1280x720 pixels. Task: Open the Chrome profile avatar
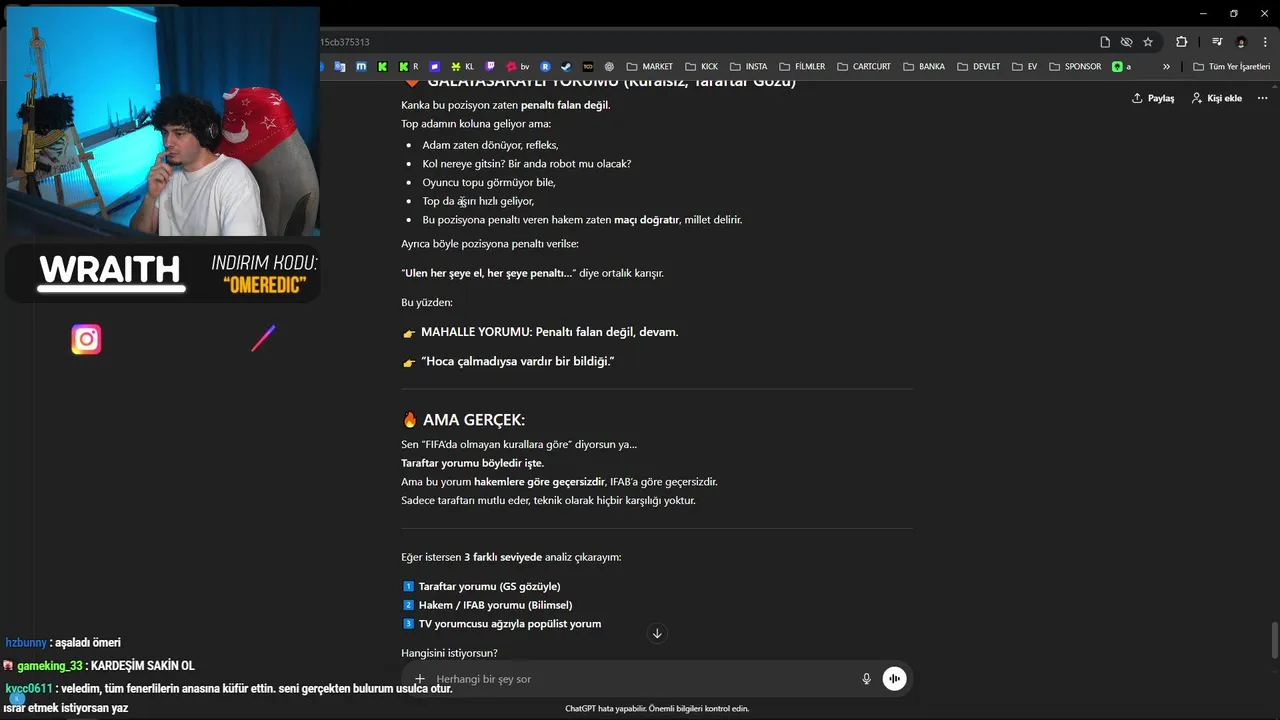1241,42
